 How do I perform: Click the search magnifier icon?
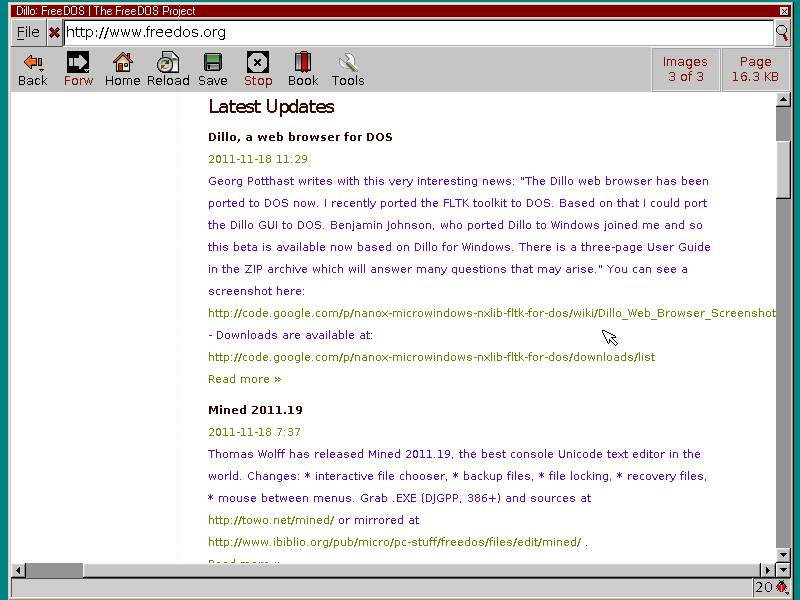[782, 33]
